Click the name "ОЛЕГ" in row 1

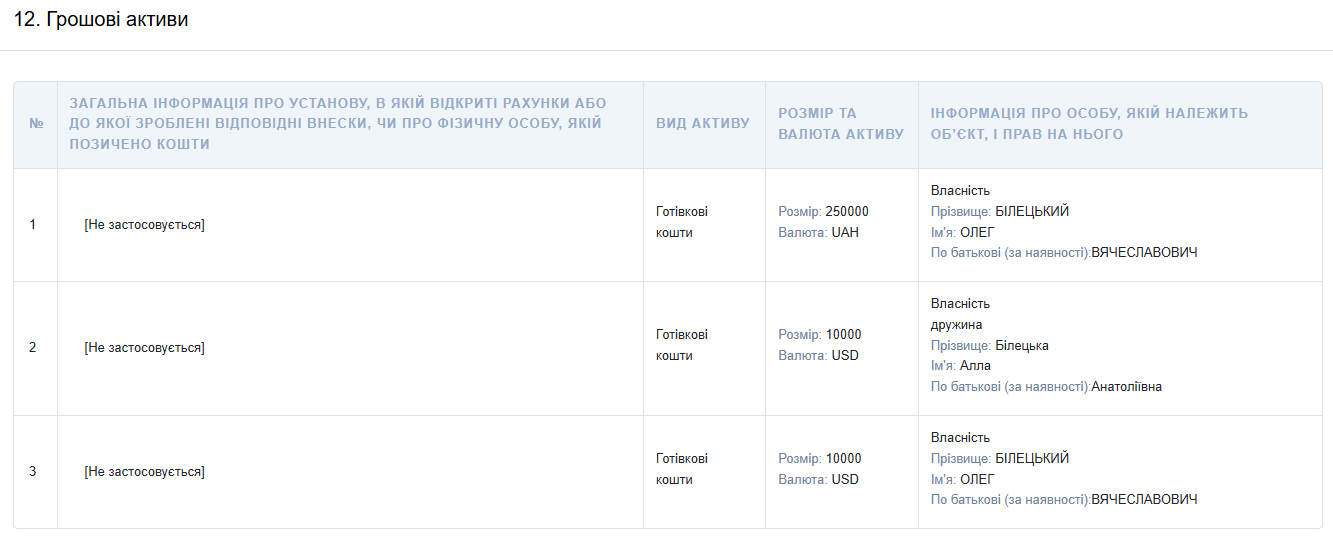[977, 233]
